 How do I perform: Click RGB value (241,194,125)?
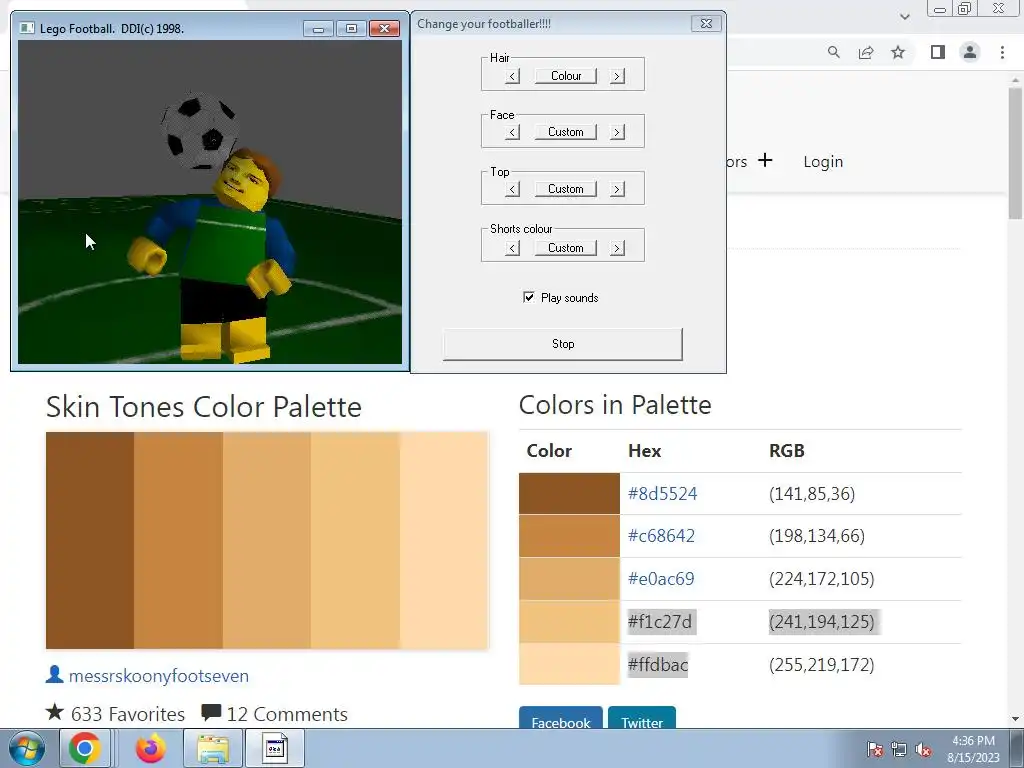pos(822,622)
